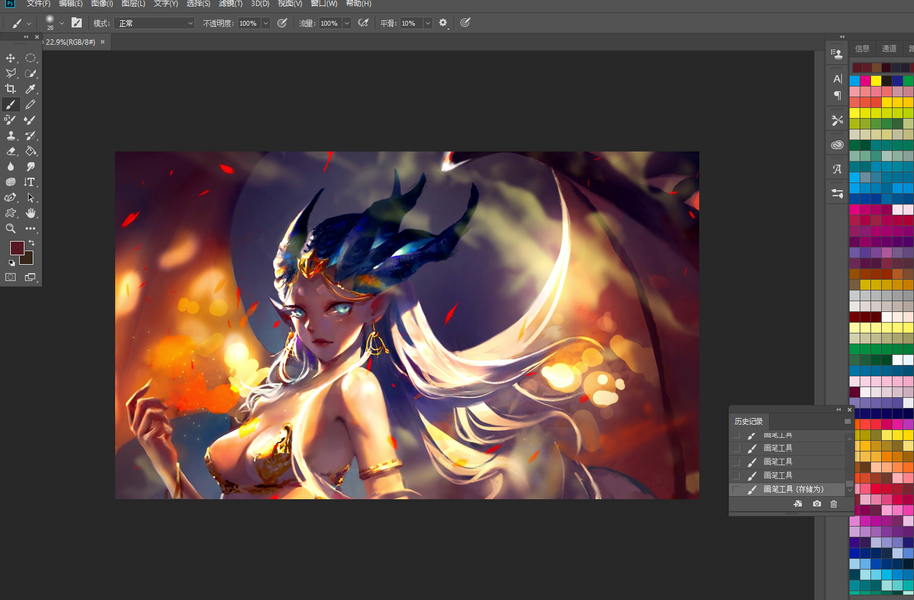This screenshot has width=914, height=600.
Task: Open the 图像 (Image) menu
Action: coord(102,3)
